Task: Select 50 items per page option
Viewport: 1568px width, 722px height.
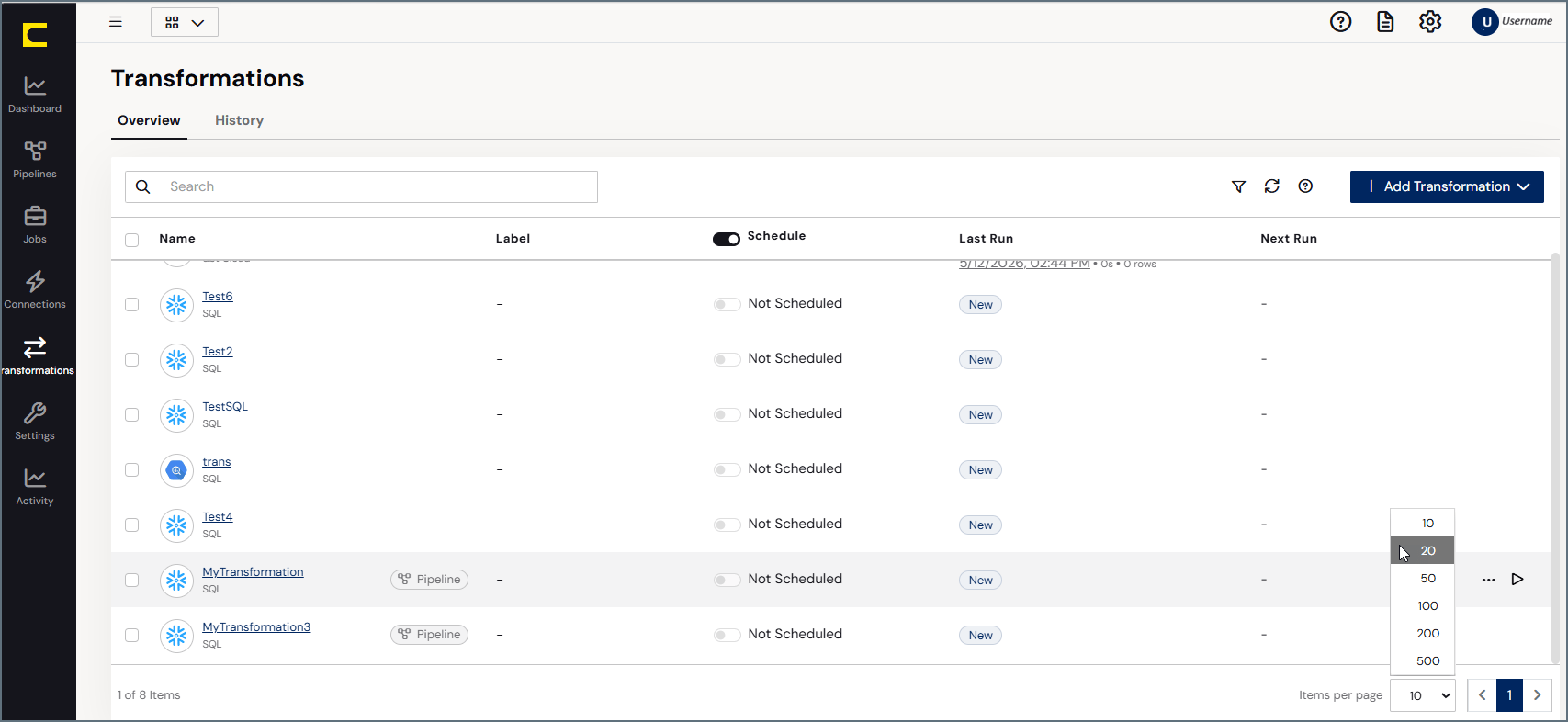Action: coord(1422,578)
